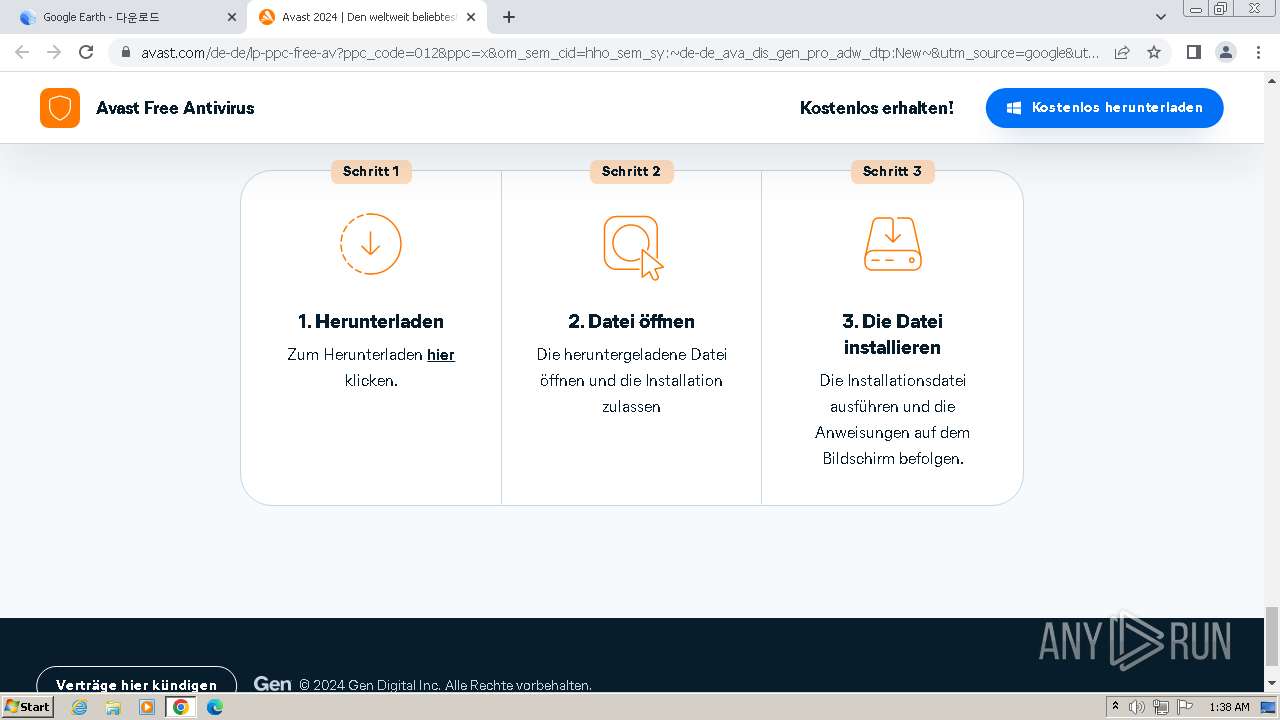Viewport: 1280px width, 720px height.
Task: Click the Datei öffnen cursor icon
Action: 633,247
